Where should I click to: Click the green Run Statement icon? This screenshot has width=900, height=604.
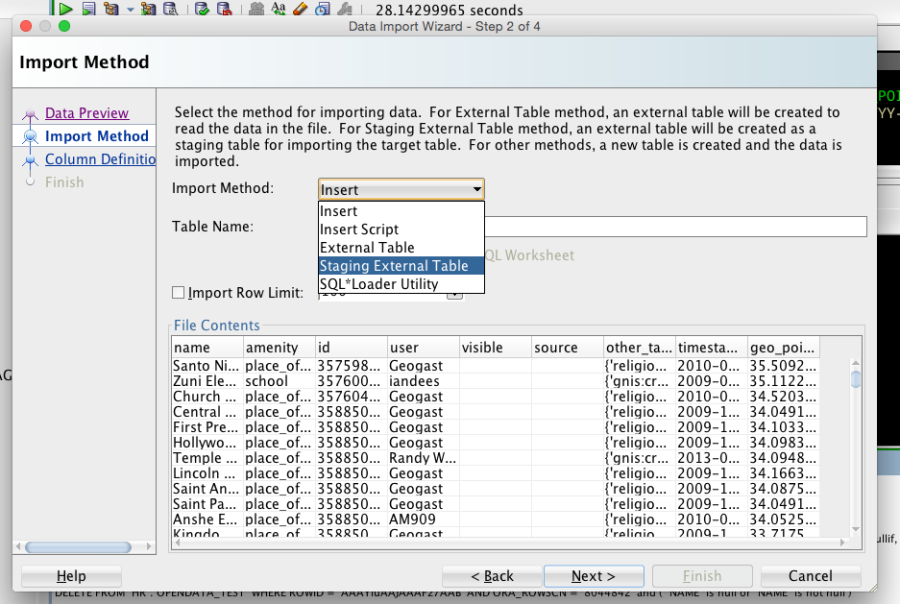coord(65,8)
